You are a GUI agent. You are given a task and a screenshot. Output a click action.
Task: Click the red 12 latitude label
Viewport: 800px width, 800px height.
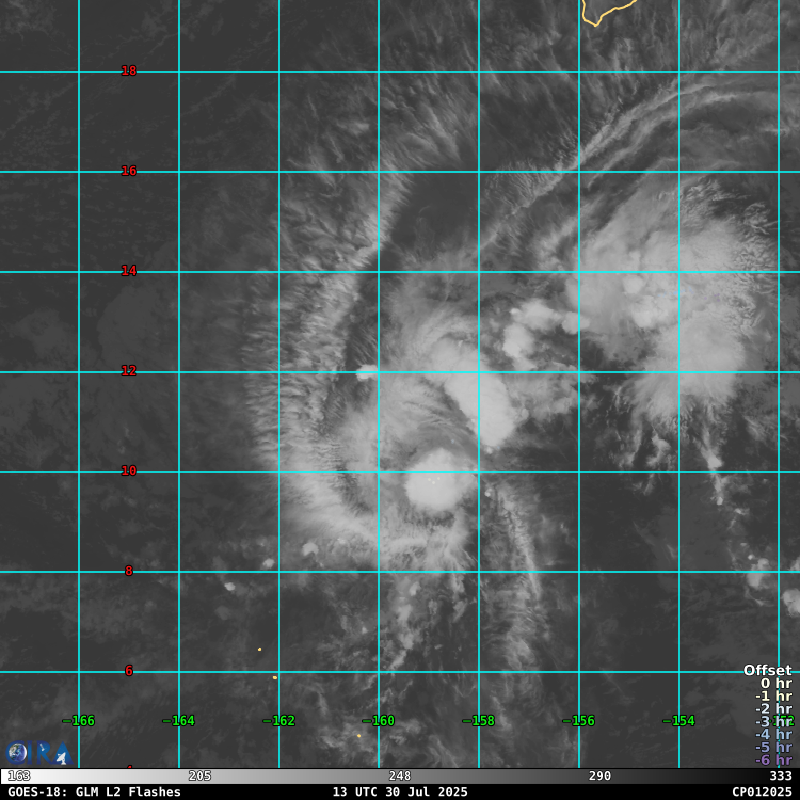pyautogui.click(x=129, y=371)
